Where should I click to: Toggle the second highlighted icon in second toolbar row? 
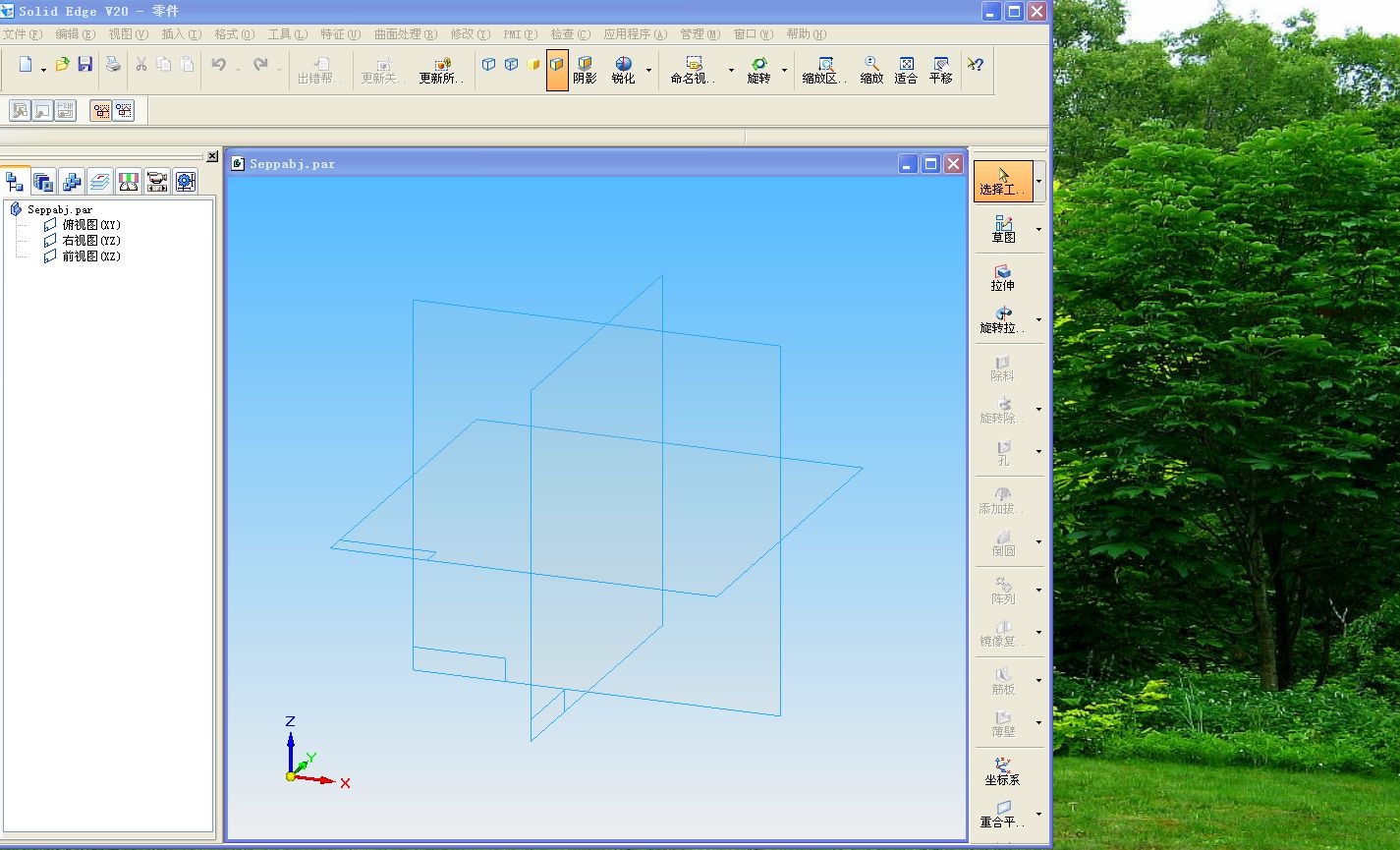124,110
